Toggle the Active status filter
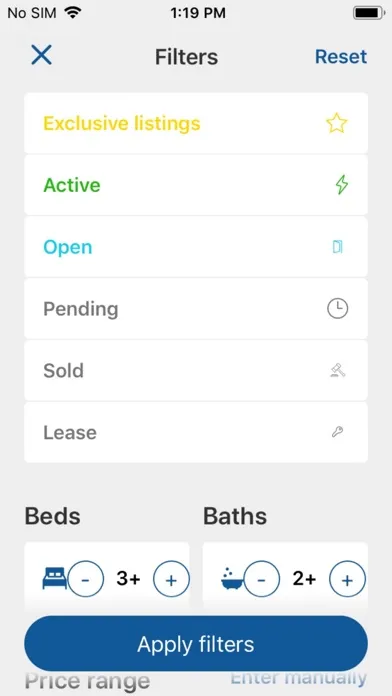The height and width of the screenshot is (696, 392). click(x=196, y=185)
